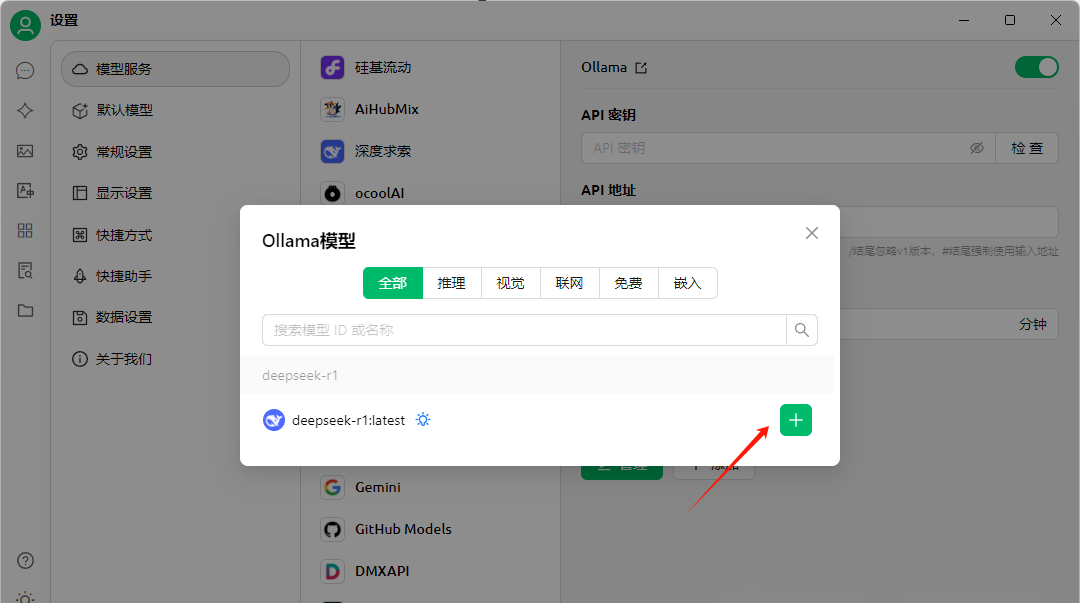Click the 硅基流动 provider logo icon
The width and height of the screenshot is (1080, 603).
(333, 68)
